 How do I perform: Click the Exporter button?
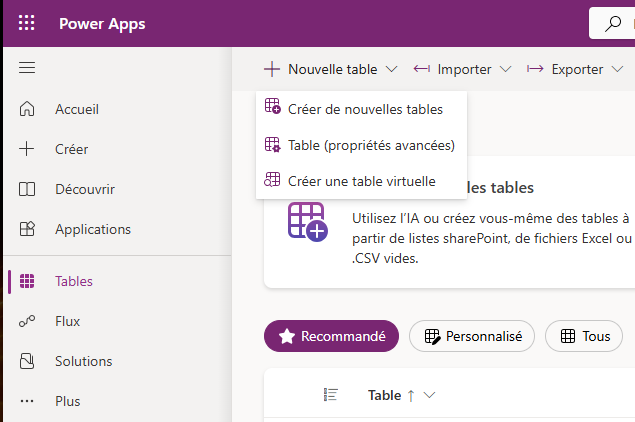click(575, 69)
